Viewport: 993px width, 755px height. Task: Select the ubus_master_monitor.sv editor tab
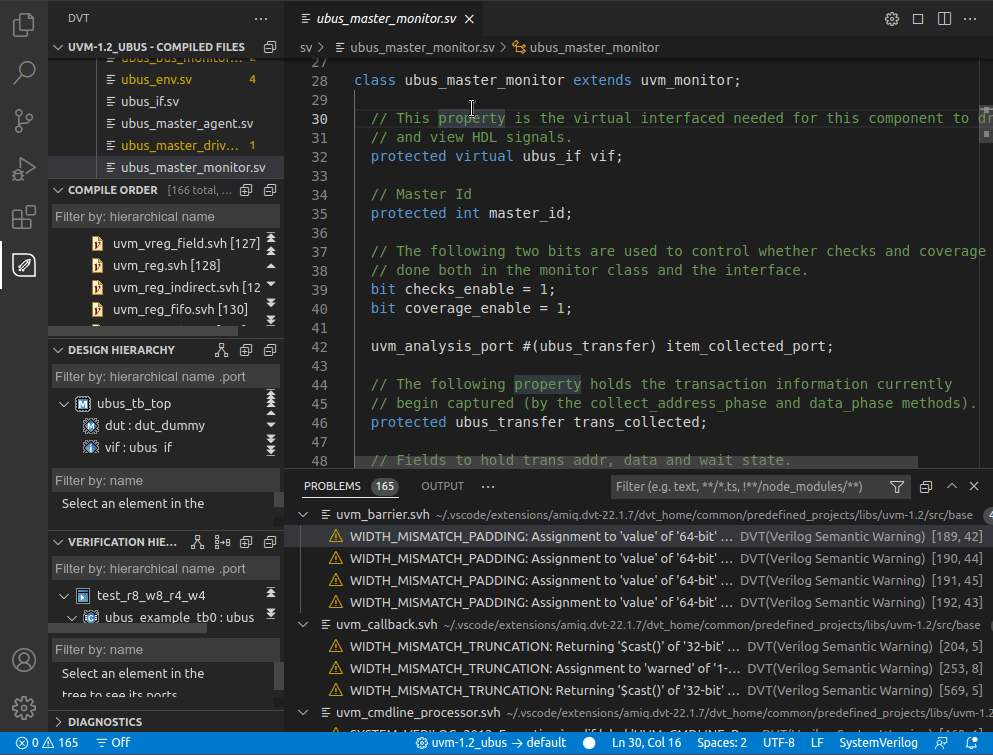click(385, 19)
